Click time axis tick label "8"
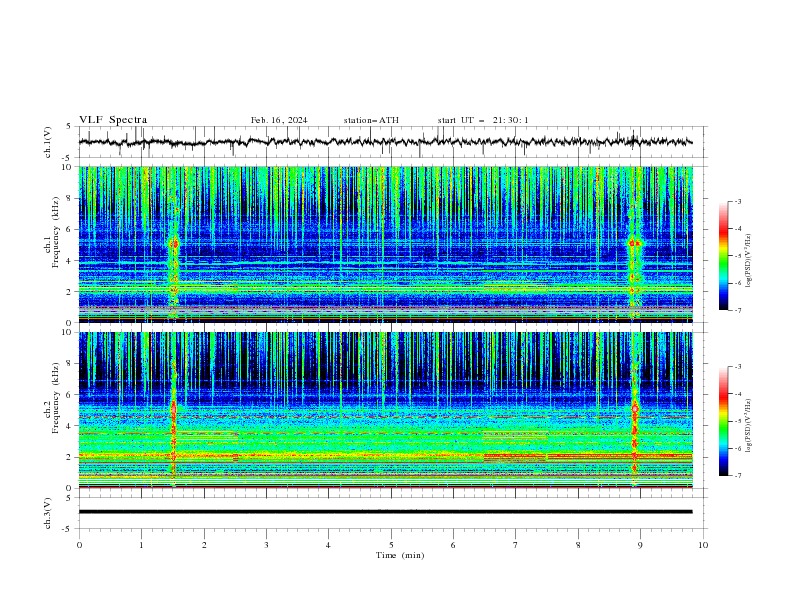The width and height of the screenshot is (792, 612). pyautogui.click(x=578, y=545)
